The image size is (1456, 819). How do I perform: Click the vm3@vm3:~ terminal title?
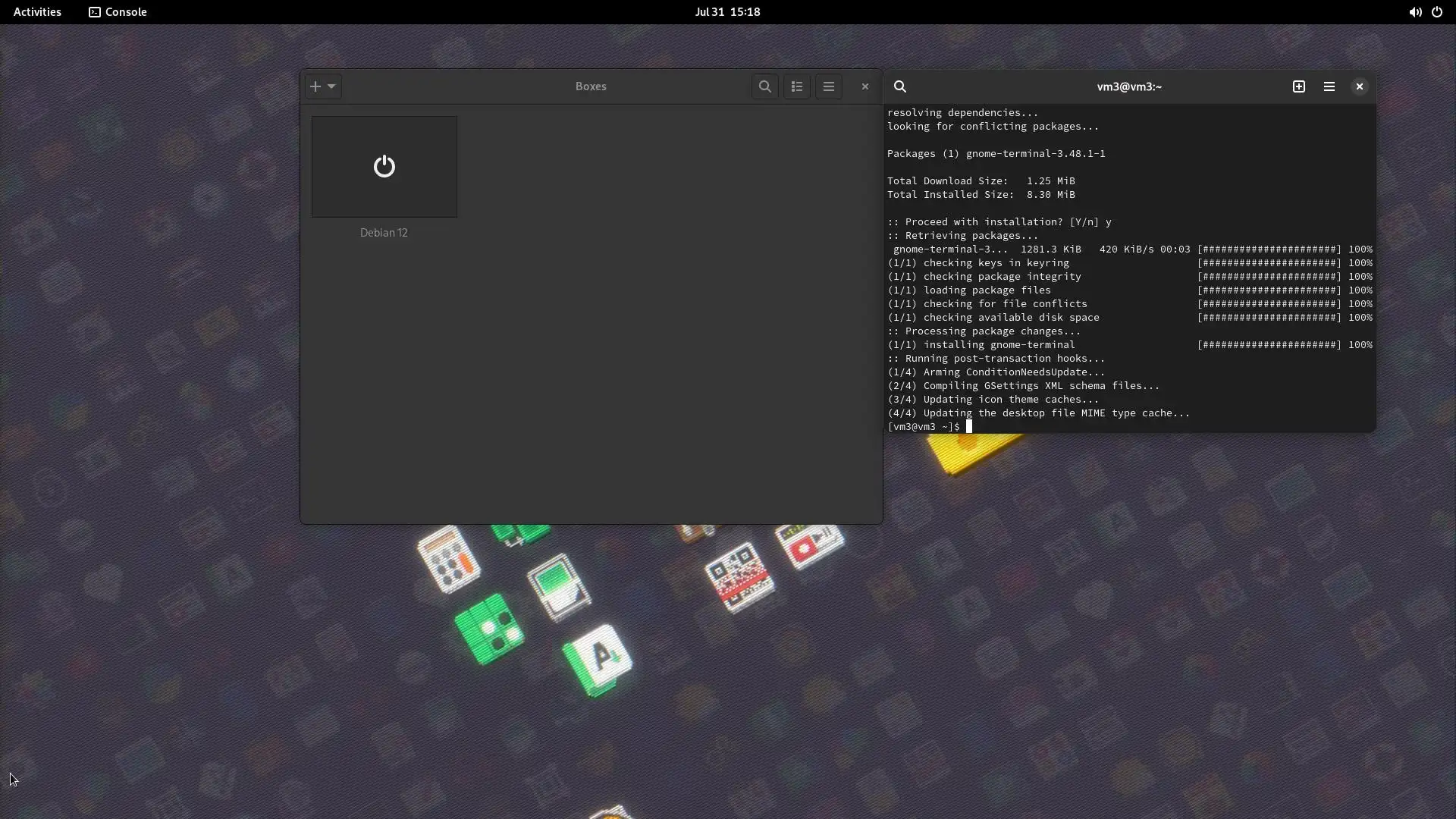[x=1128, y=86]
